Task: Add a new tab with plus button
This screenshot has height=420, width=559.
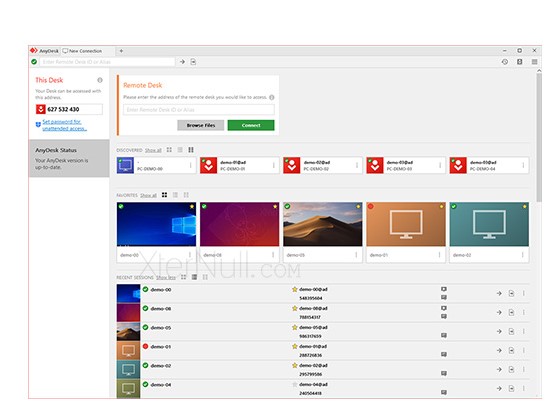Action: coord(121,51)
